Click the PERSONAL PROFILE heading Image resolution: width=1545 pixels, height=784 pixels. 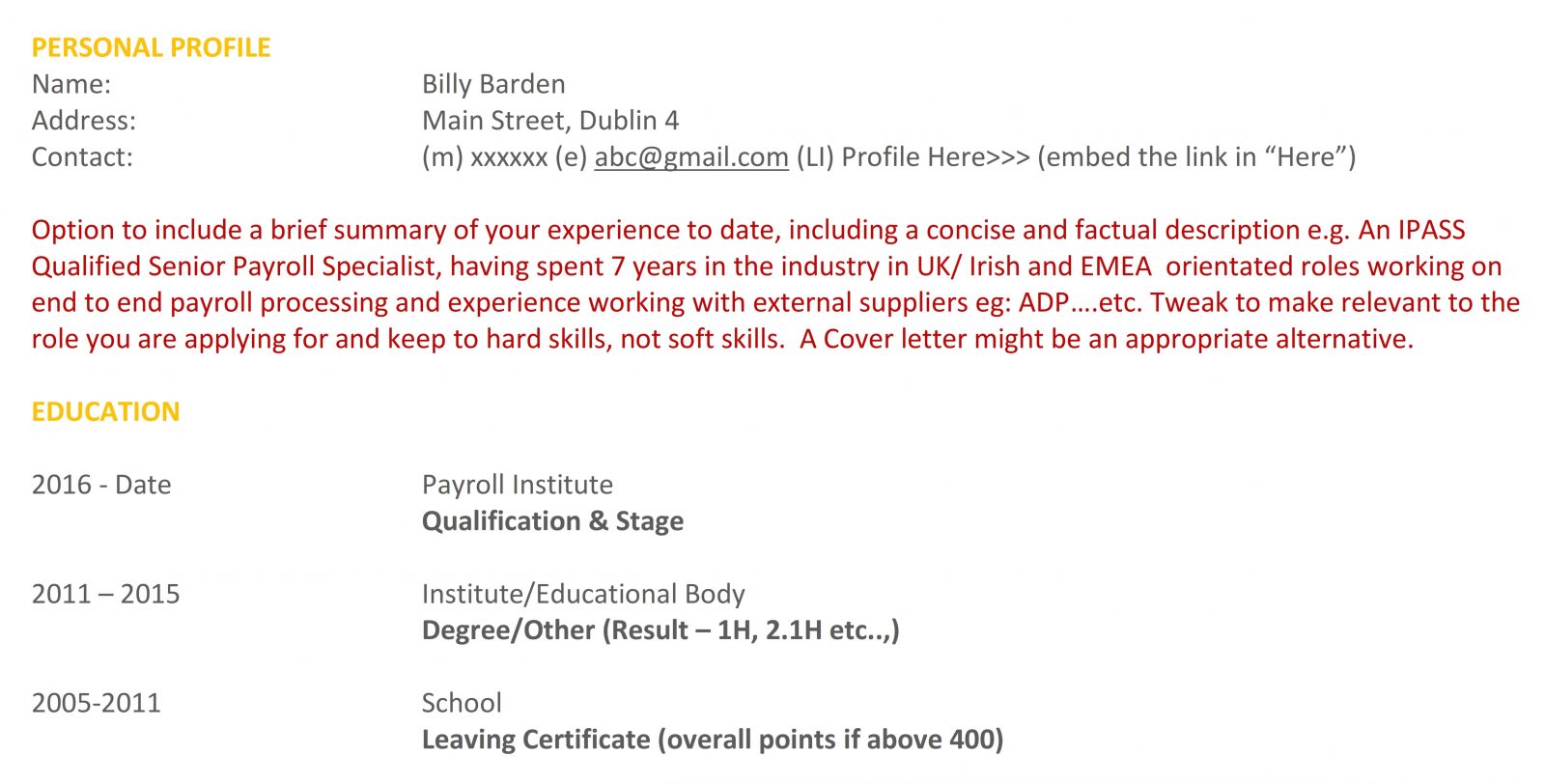151,48
